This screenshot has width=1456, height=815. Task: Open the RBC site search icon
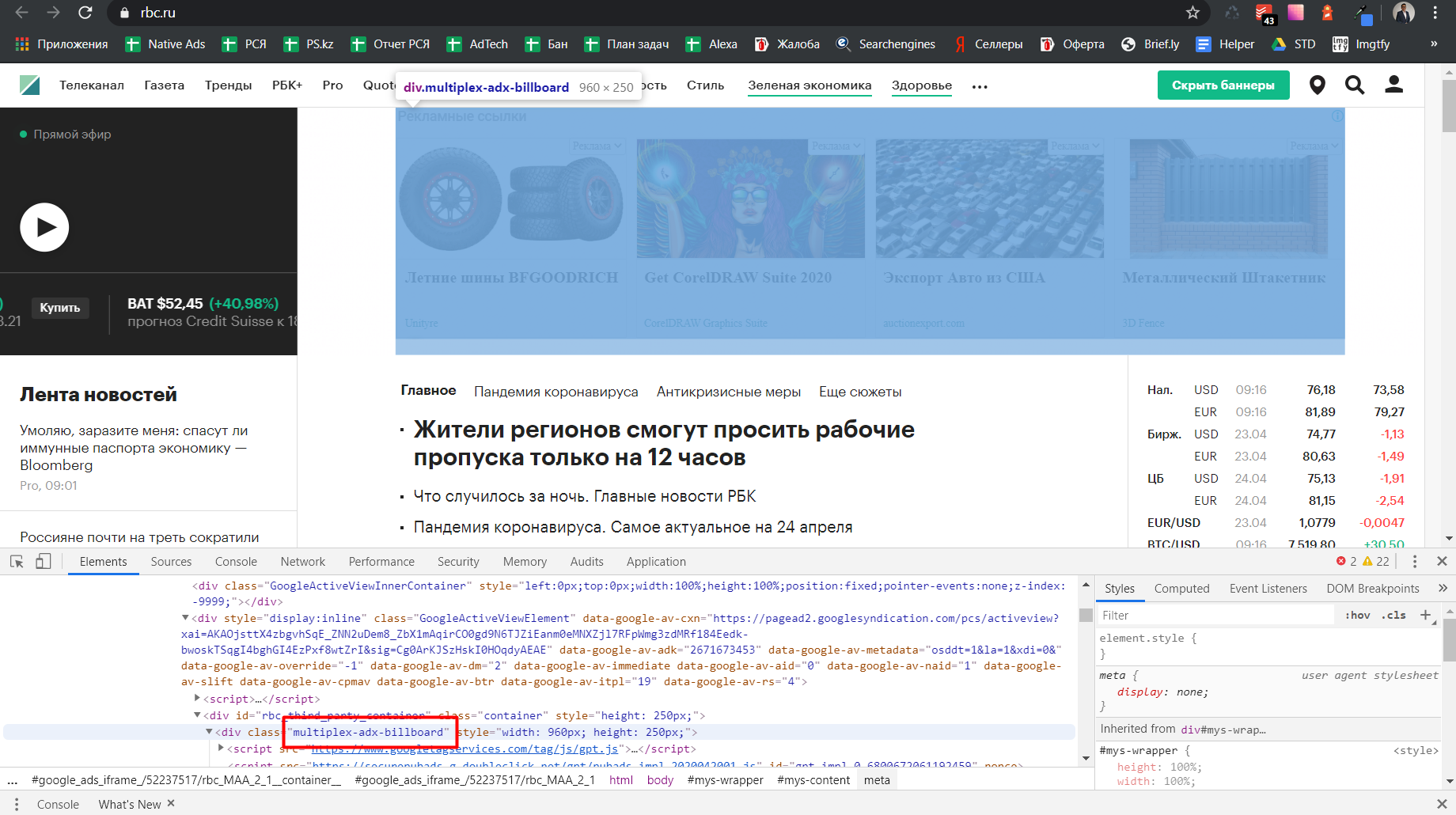[x=1355, y=85]
